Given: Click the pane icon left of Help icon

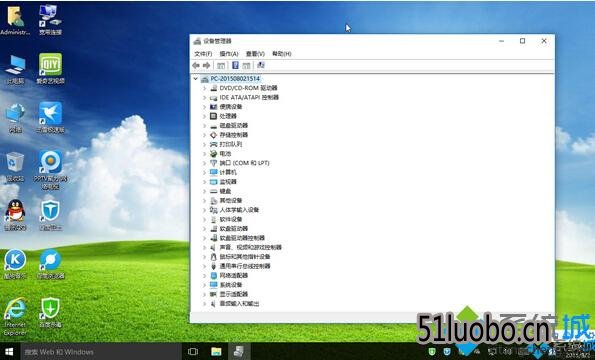Looking at the screenshot, I should (221, 66).
